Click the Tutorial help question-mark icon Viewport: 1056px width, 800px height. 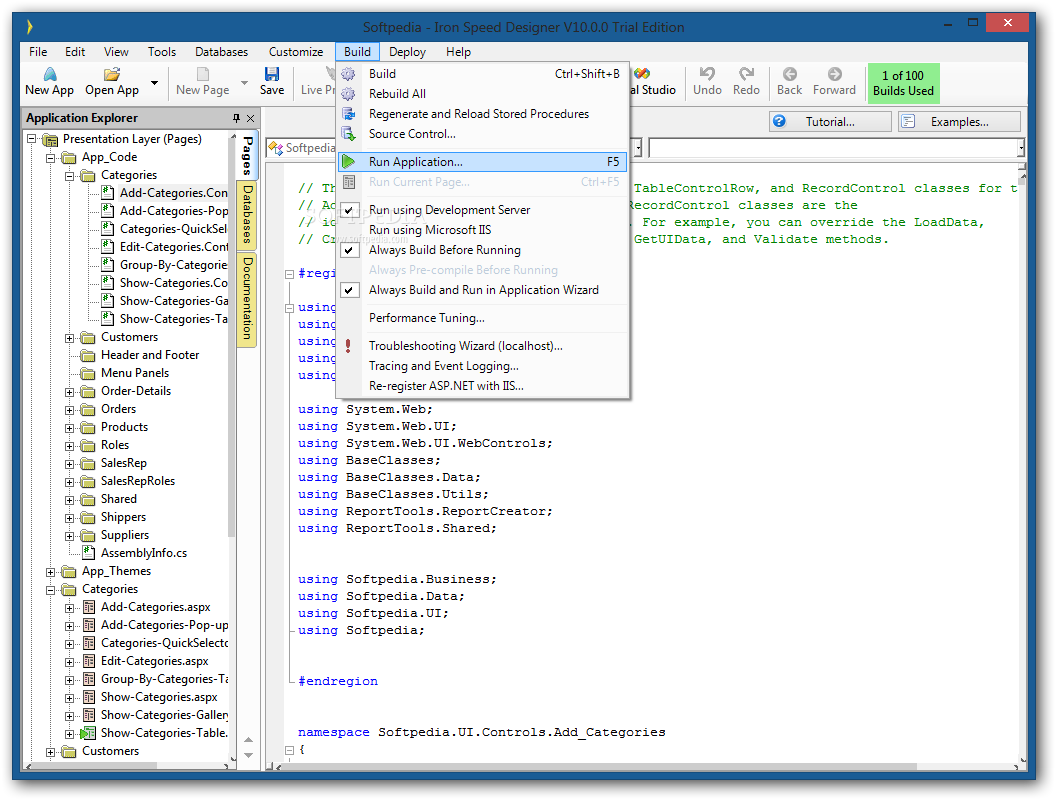(779, 121)
